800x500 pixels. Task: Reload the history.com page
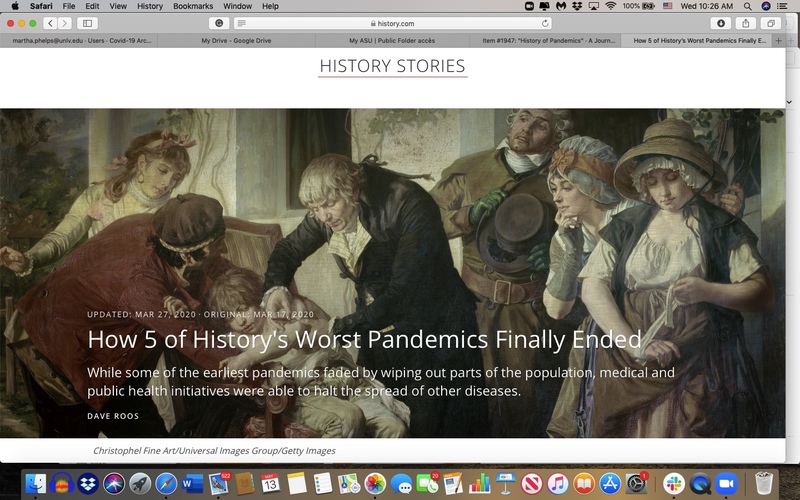point(545,23)
